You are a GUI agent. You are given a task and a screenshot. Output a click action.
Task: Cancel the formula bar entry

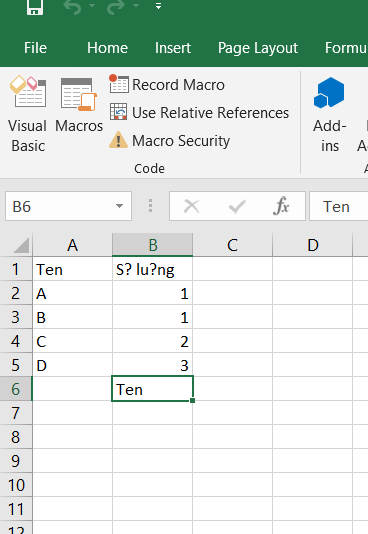click(192, 206)
